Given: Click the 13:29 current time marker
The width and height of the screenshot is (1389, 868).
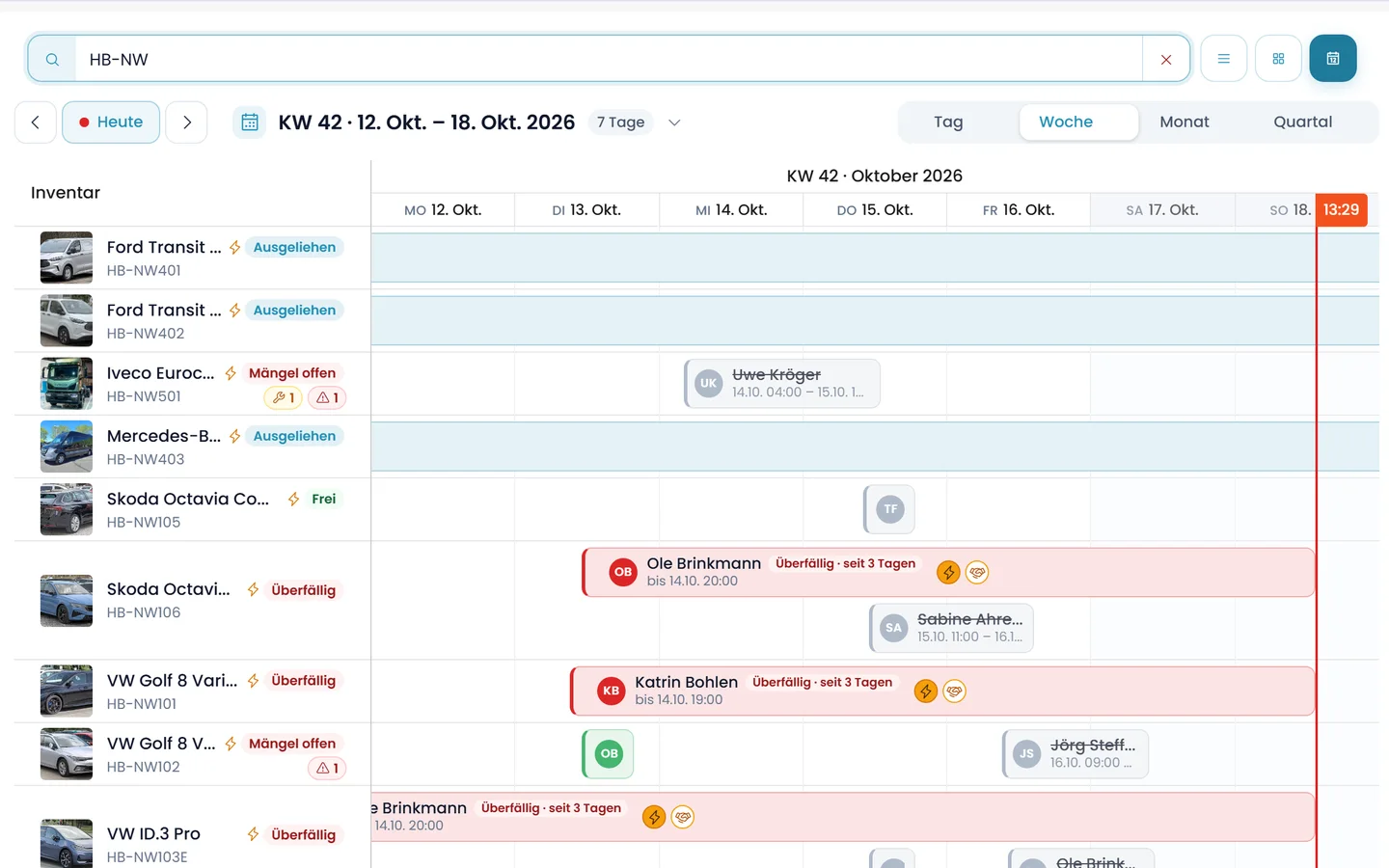Looking at the screenshot, I should click(x=1342, y=210).
